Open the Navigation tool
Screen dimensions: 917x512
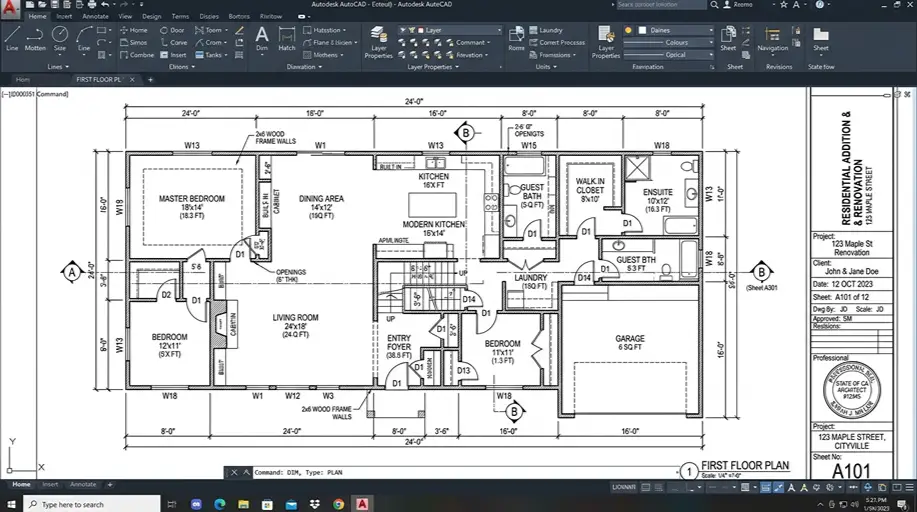(x=773, y=39)
